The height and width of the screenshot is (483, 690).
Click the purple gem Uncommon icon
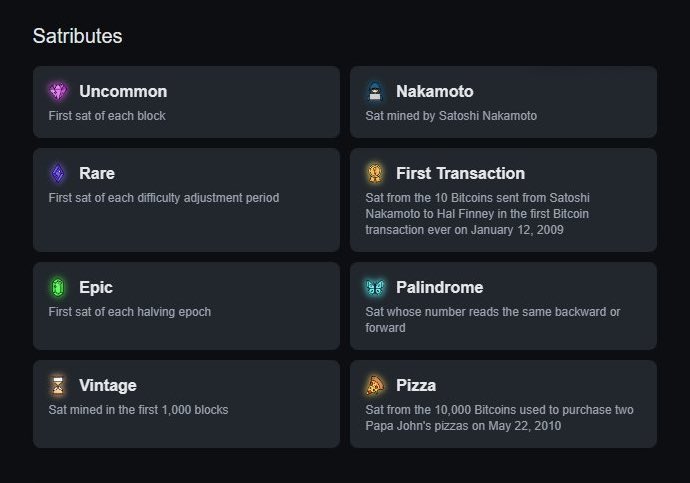point(58,91)
